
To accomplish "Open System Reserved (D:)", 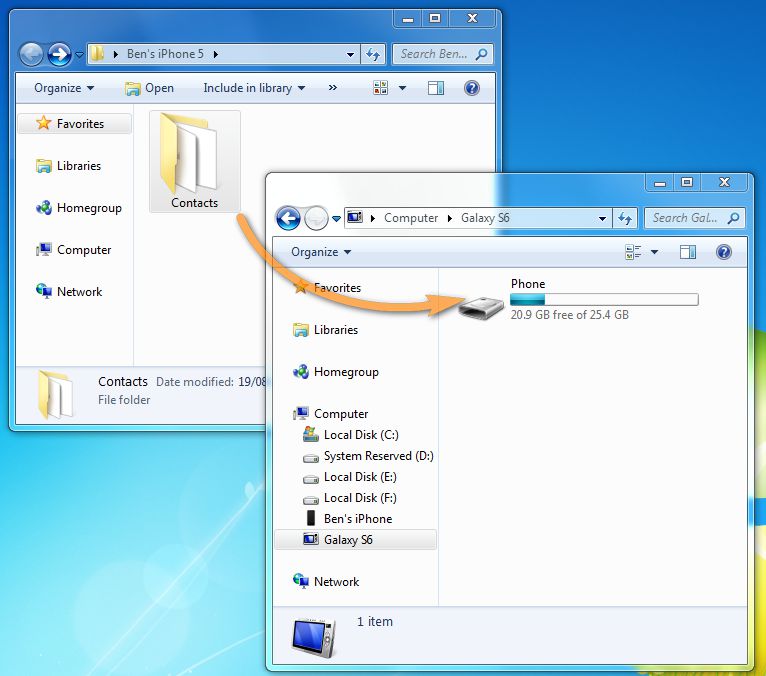I will tap(368, 456).
